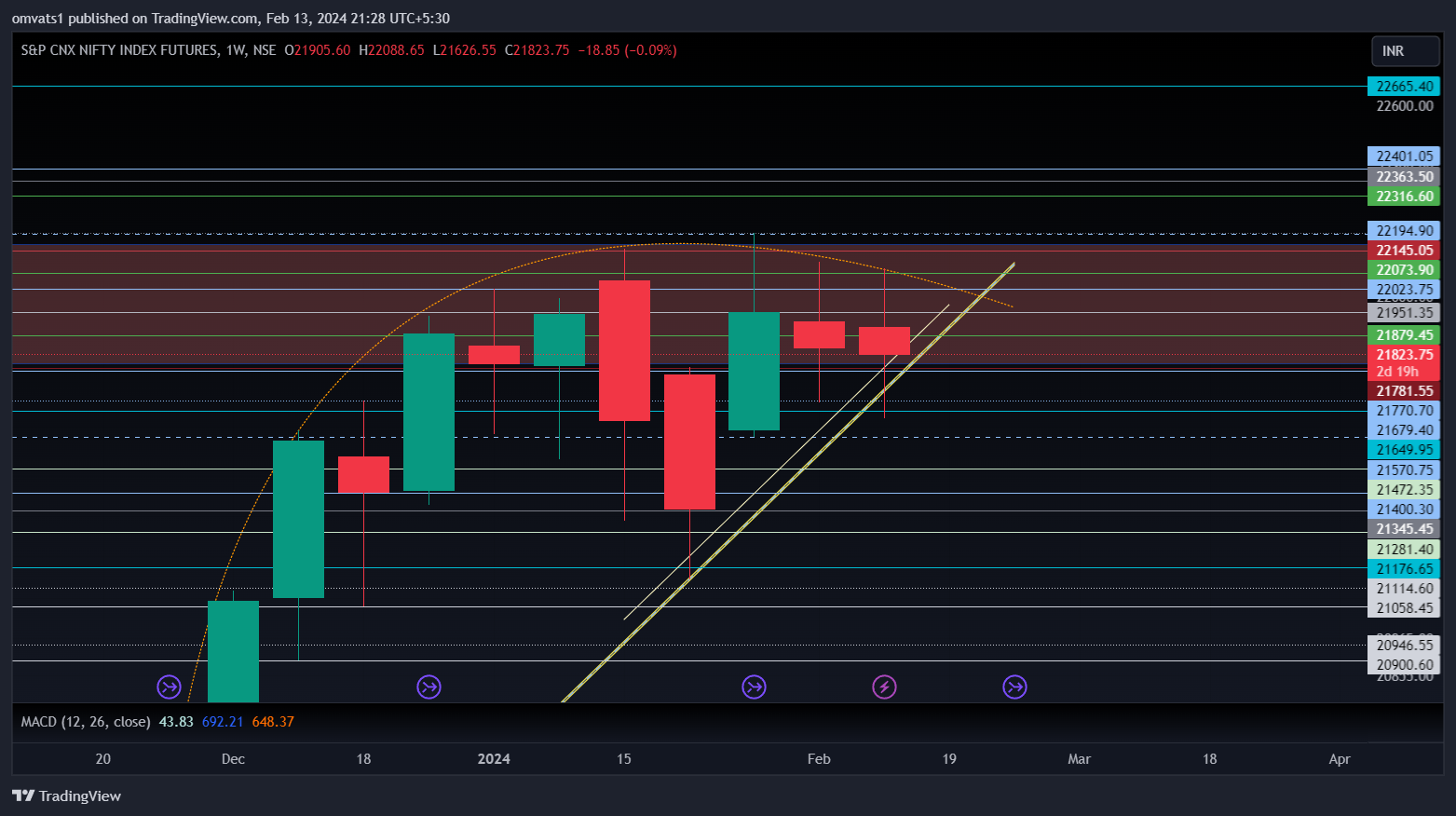Click the Mar label on the time axis
The image size is (1456, 816).
1079,759
